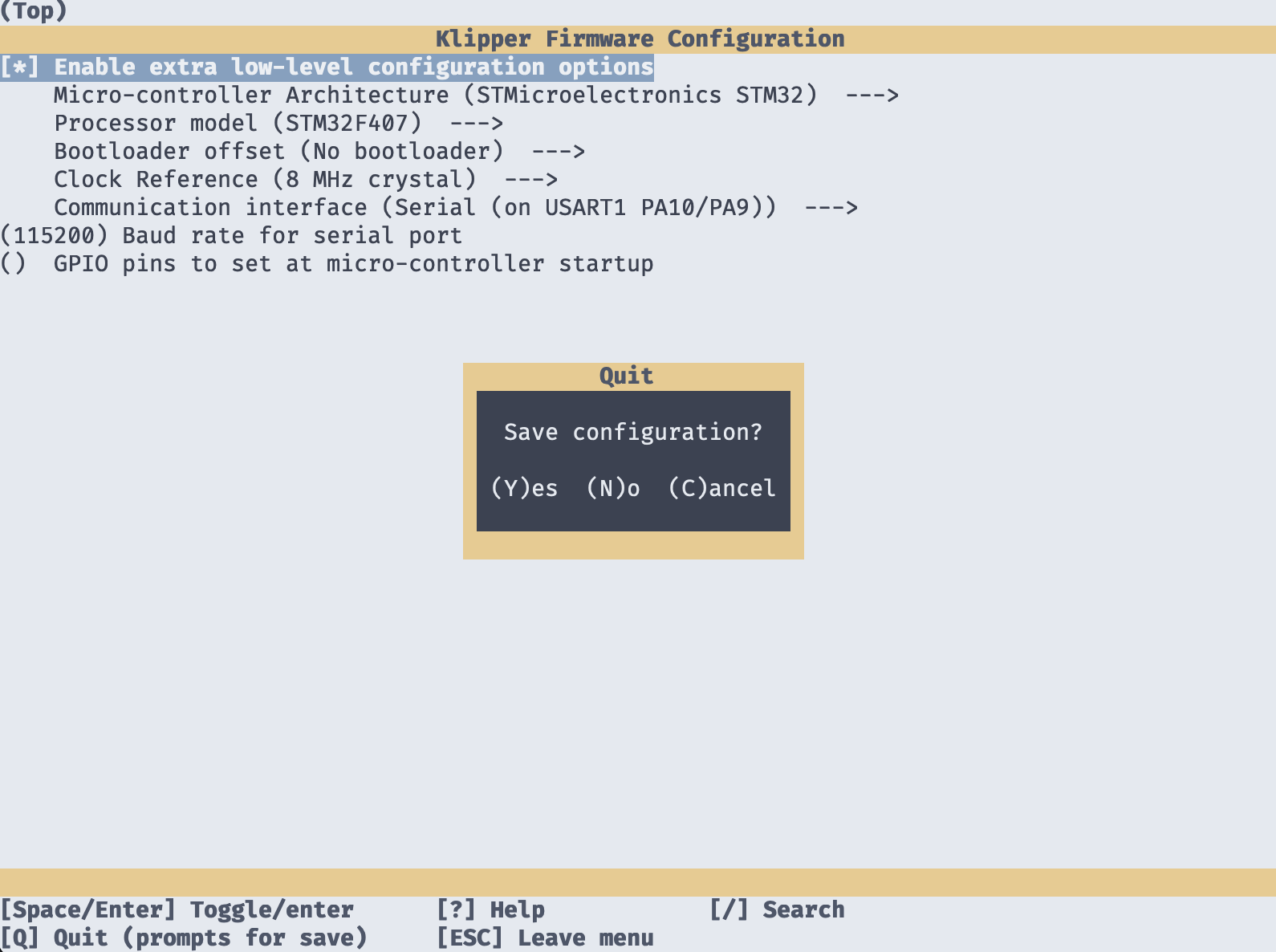Click the [ESC] Leave menu hint
1276x952 pixels.
click(545, 938)
